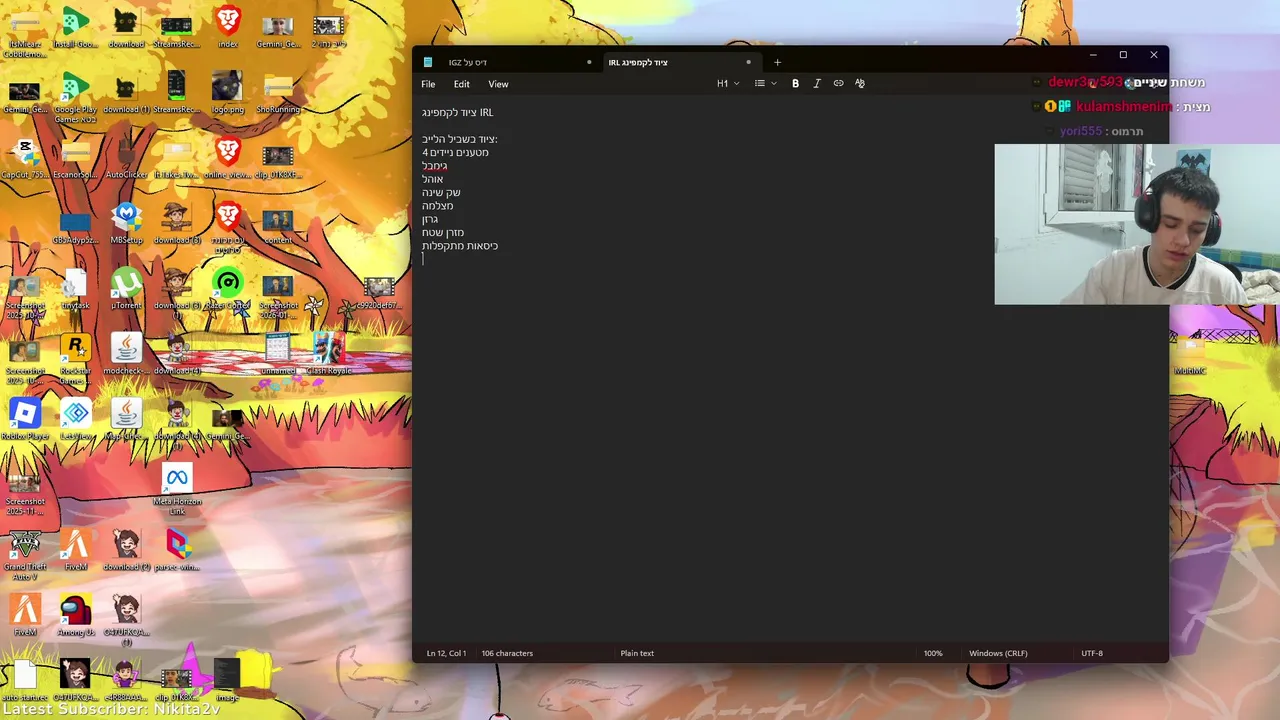
Task: Select the EscanorSol... folder icon
Action: 75,158
